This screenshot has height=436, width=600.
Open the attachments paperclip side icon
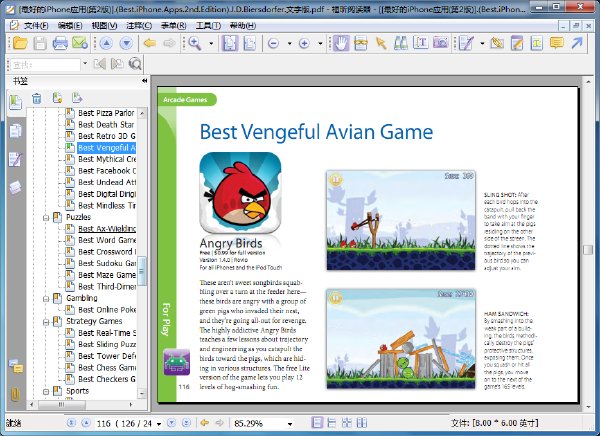[x=15, y=394]
